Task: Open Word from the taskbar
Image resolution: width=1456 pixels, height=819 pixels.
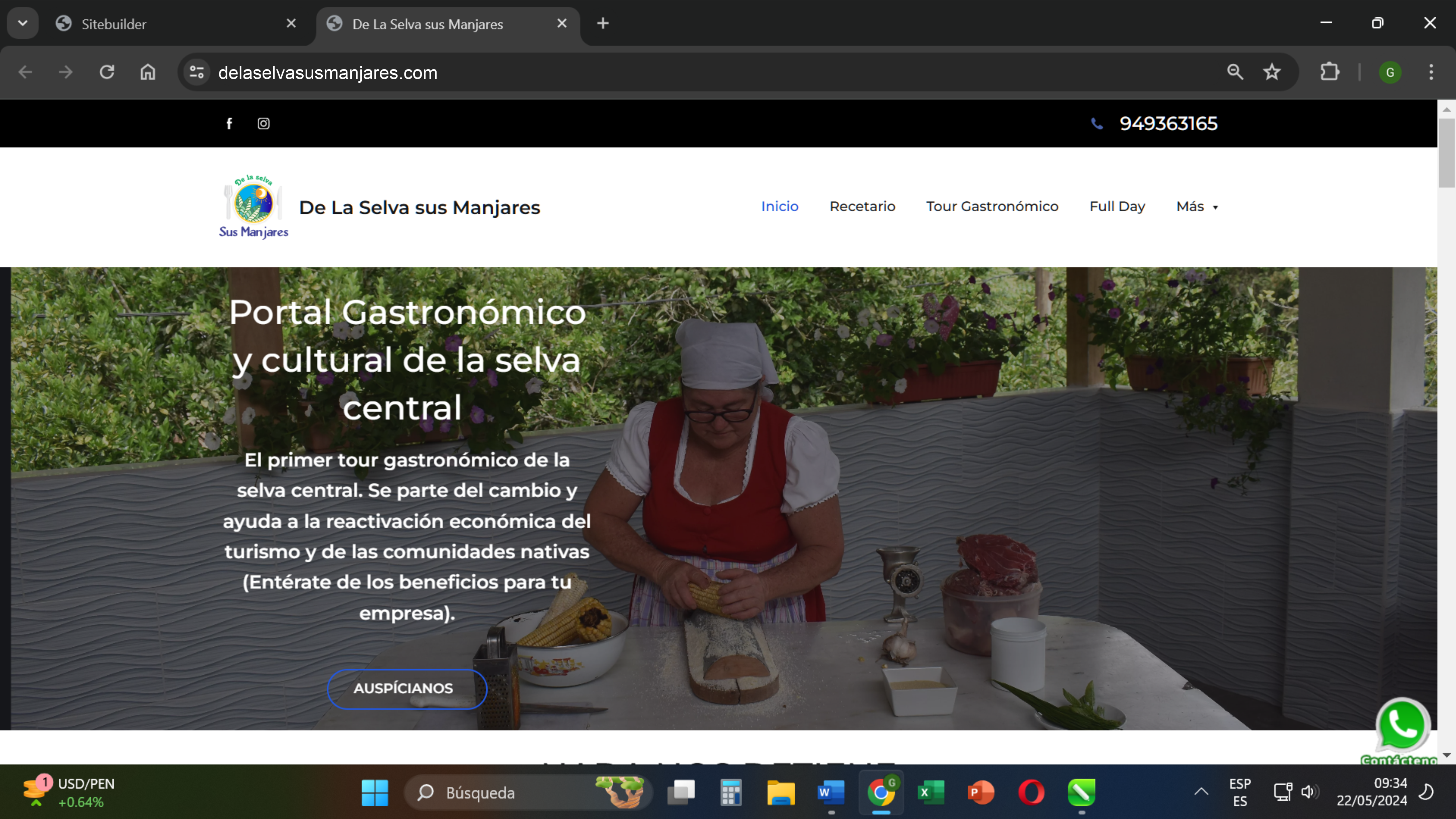Action: [x=831, y=792]
